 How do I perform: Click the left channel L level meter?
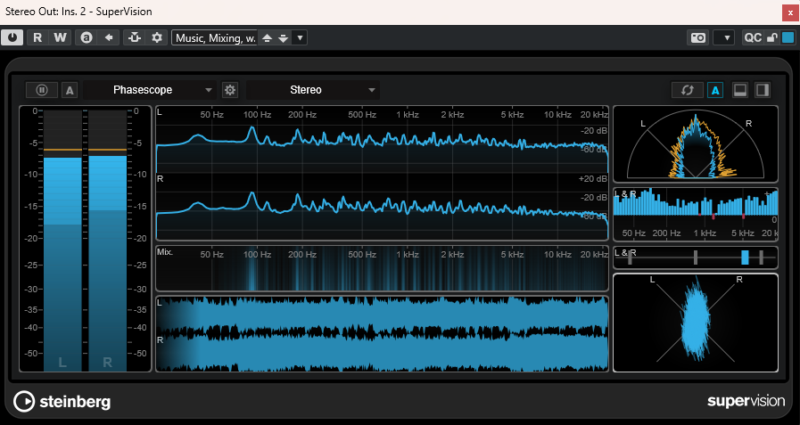coord(62,239)
